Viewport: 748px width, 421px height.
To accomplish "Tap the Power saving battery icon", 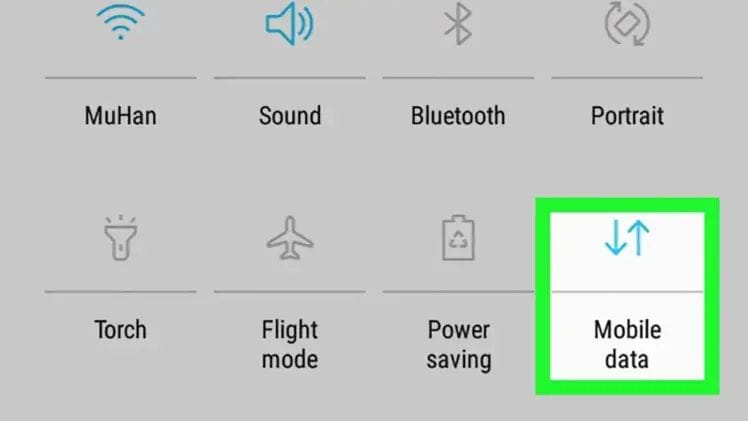I will pos(458,237).
